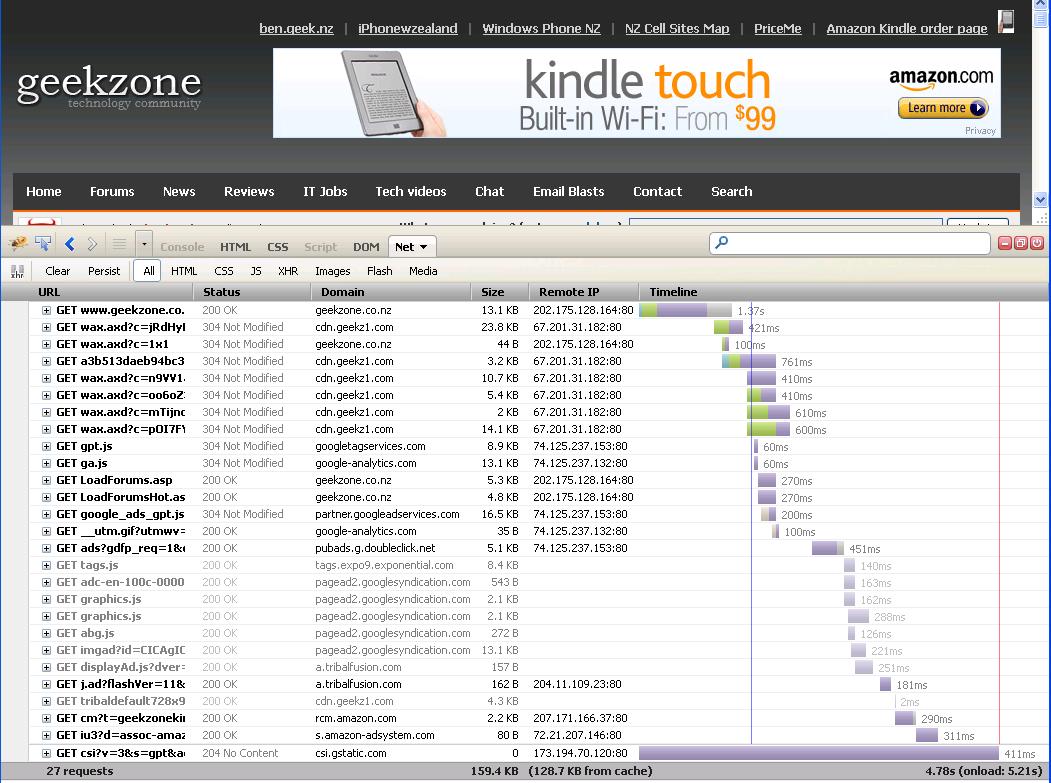Sort by the Remote IP column
Image resolution: width=1051 pixels, height=783 pixels.
[584, 292]
